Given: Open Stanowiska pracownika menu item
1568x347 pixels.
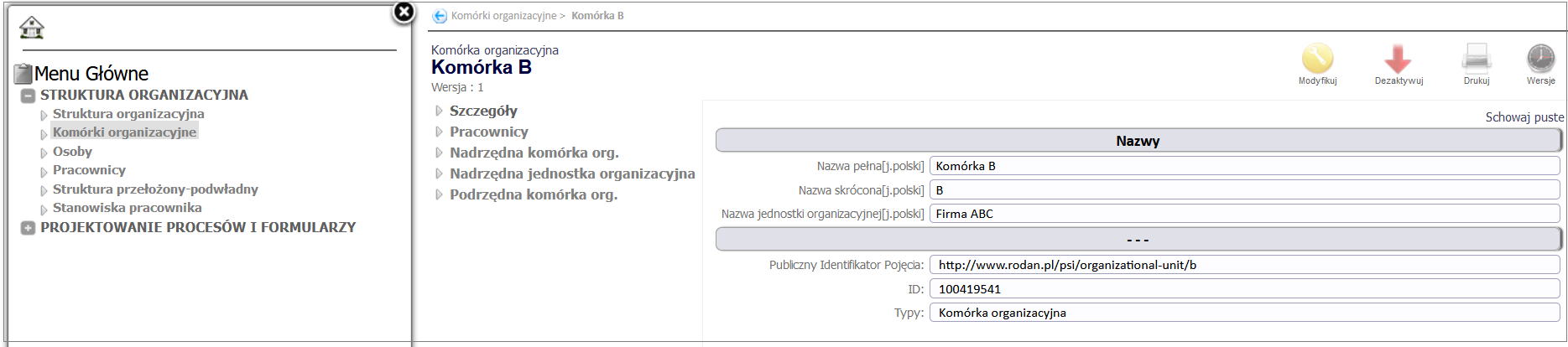Looking at the screenshot, I should coord(127,208).
